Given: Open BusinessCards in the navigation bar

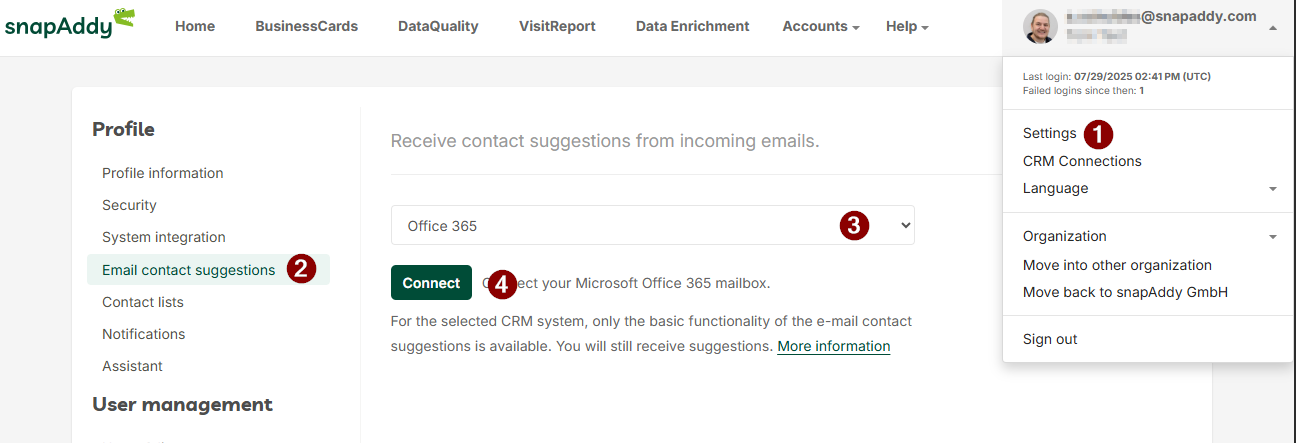Looking at the screenshot, I should tap(306, 27).
